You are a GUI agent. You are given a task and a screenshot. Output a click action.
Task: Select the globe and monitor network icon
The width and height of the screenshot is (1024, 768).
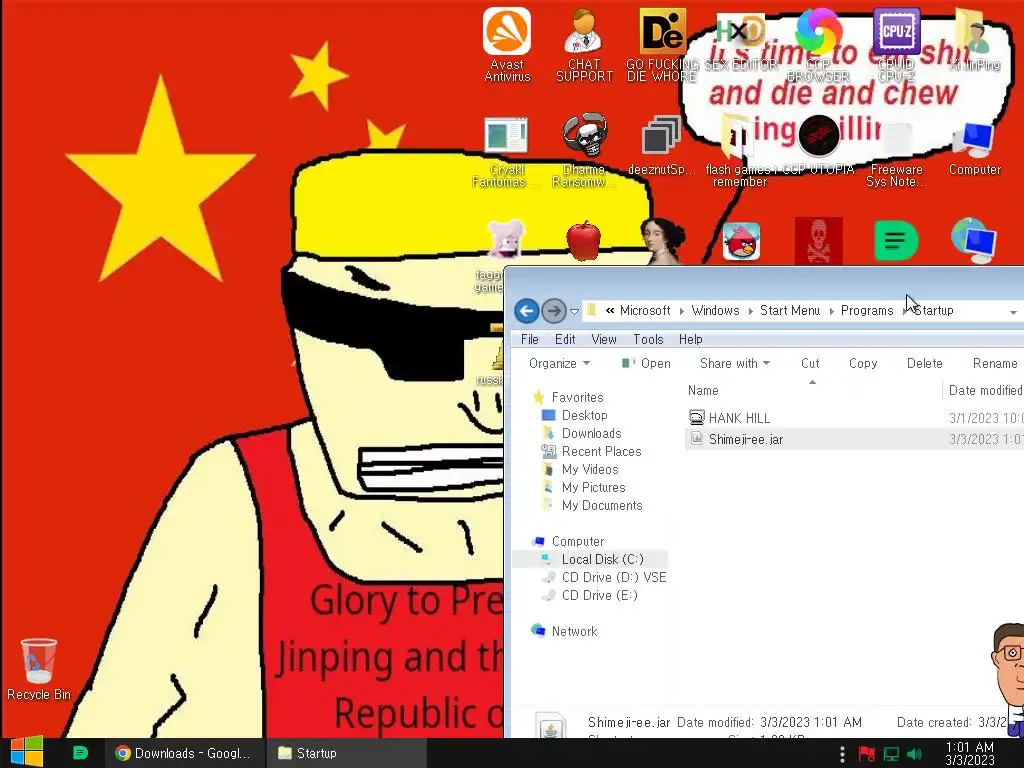973,240
